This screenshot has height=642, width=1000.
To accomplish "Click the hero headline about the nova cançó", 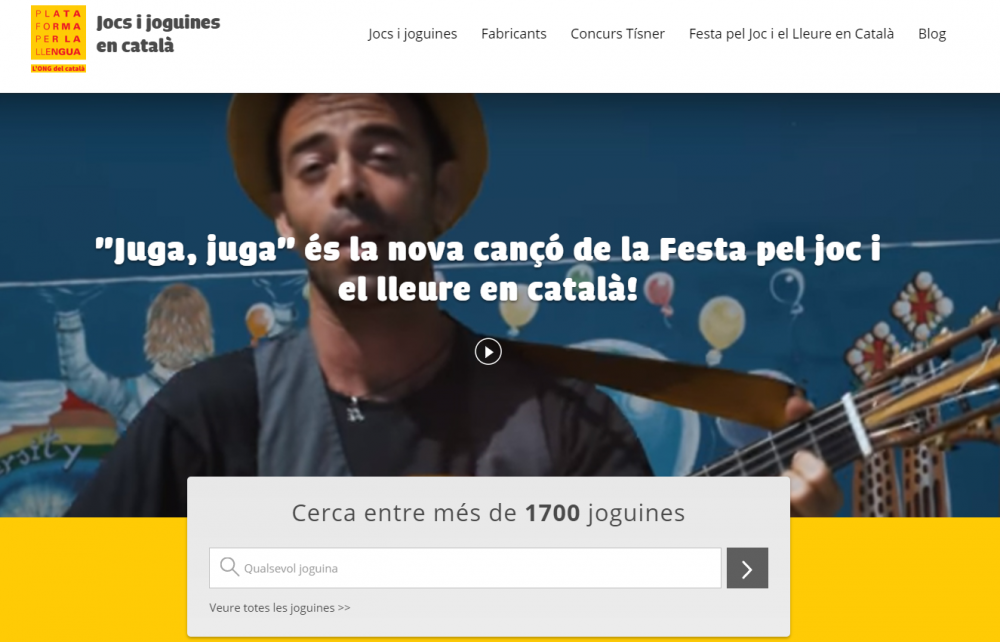I will (488, 269).
